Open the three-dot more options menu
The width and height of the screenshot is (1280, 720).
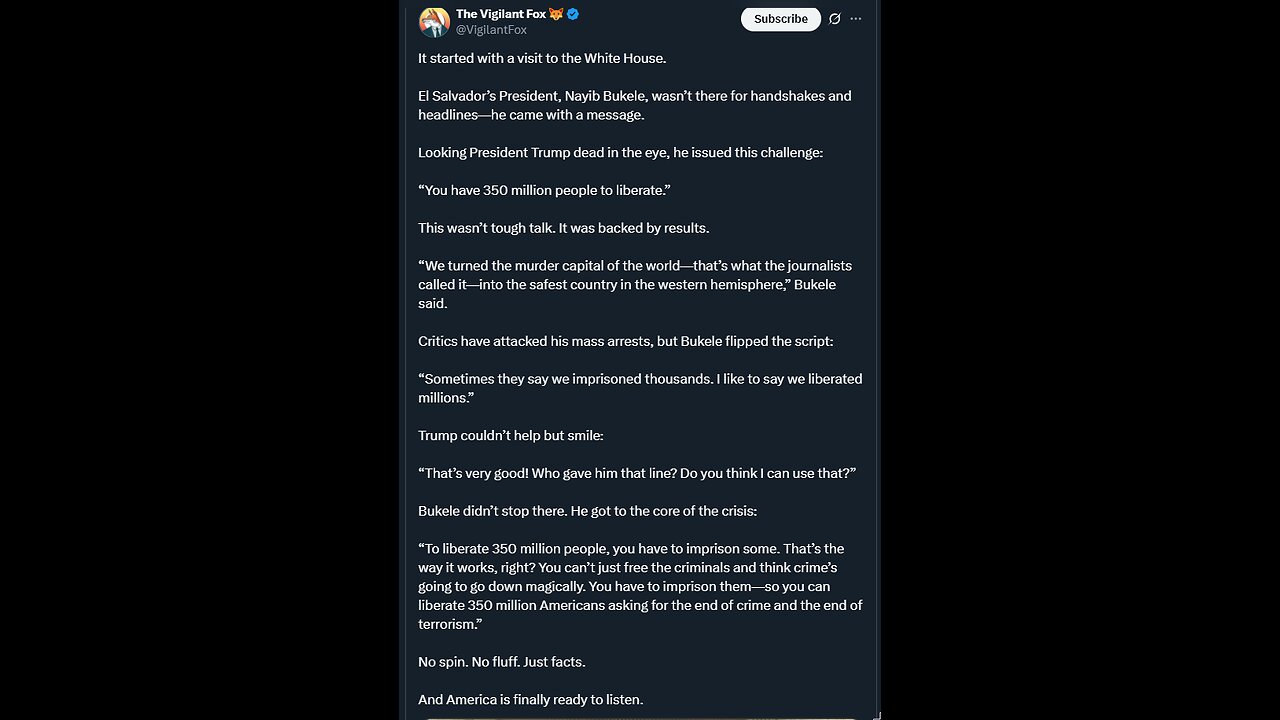click(x=856, y=19)
